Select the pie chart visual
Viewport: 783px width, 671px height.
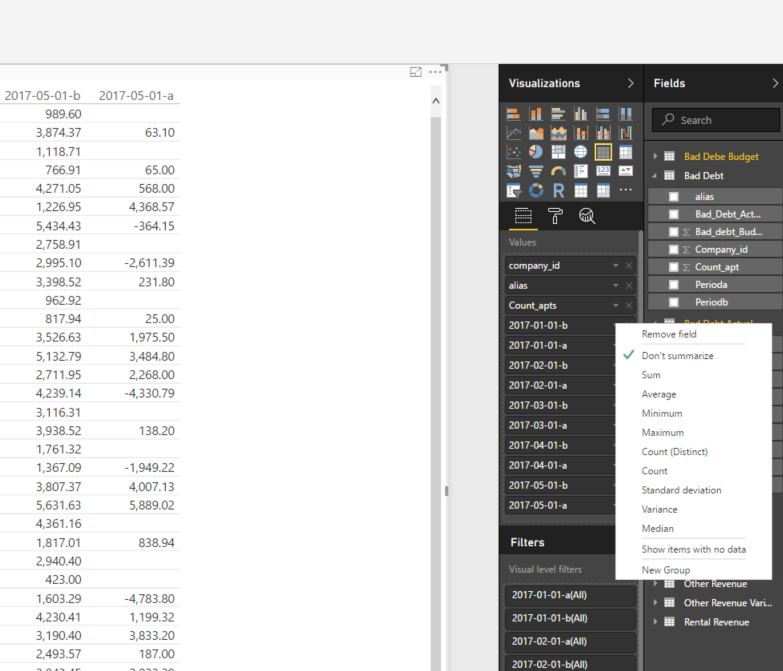click(x=536, y=152)
